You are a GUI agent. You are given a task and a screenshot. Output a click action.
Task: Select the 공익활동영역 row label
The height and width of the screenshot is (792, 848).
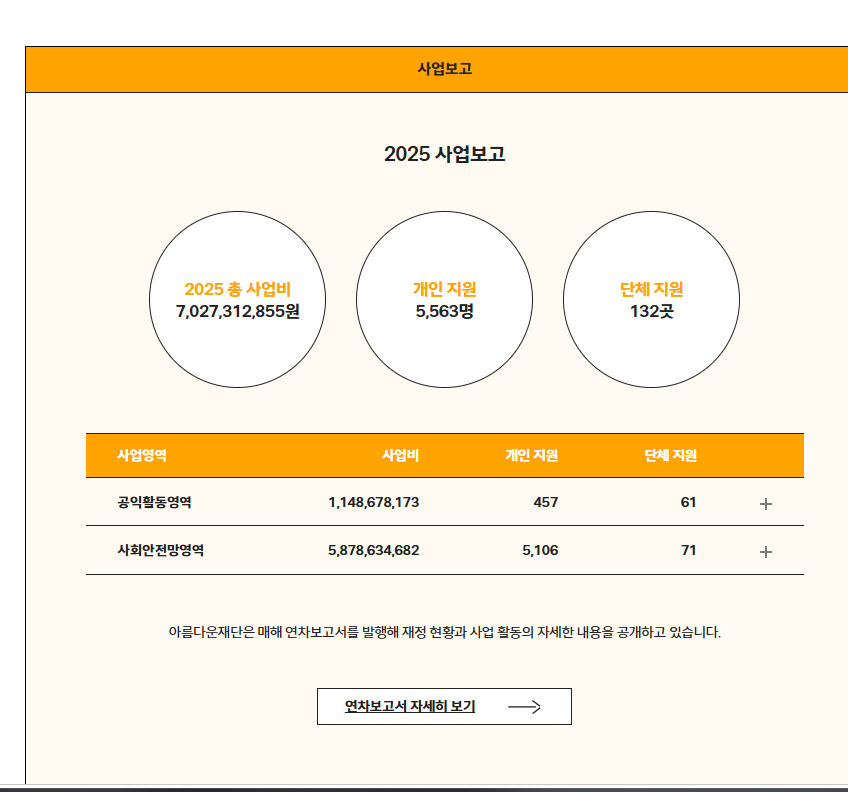pos(155,502)
